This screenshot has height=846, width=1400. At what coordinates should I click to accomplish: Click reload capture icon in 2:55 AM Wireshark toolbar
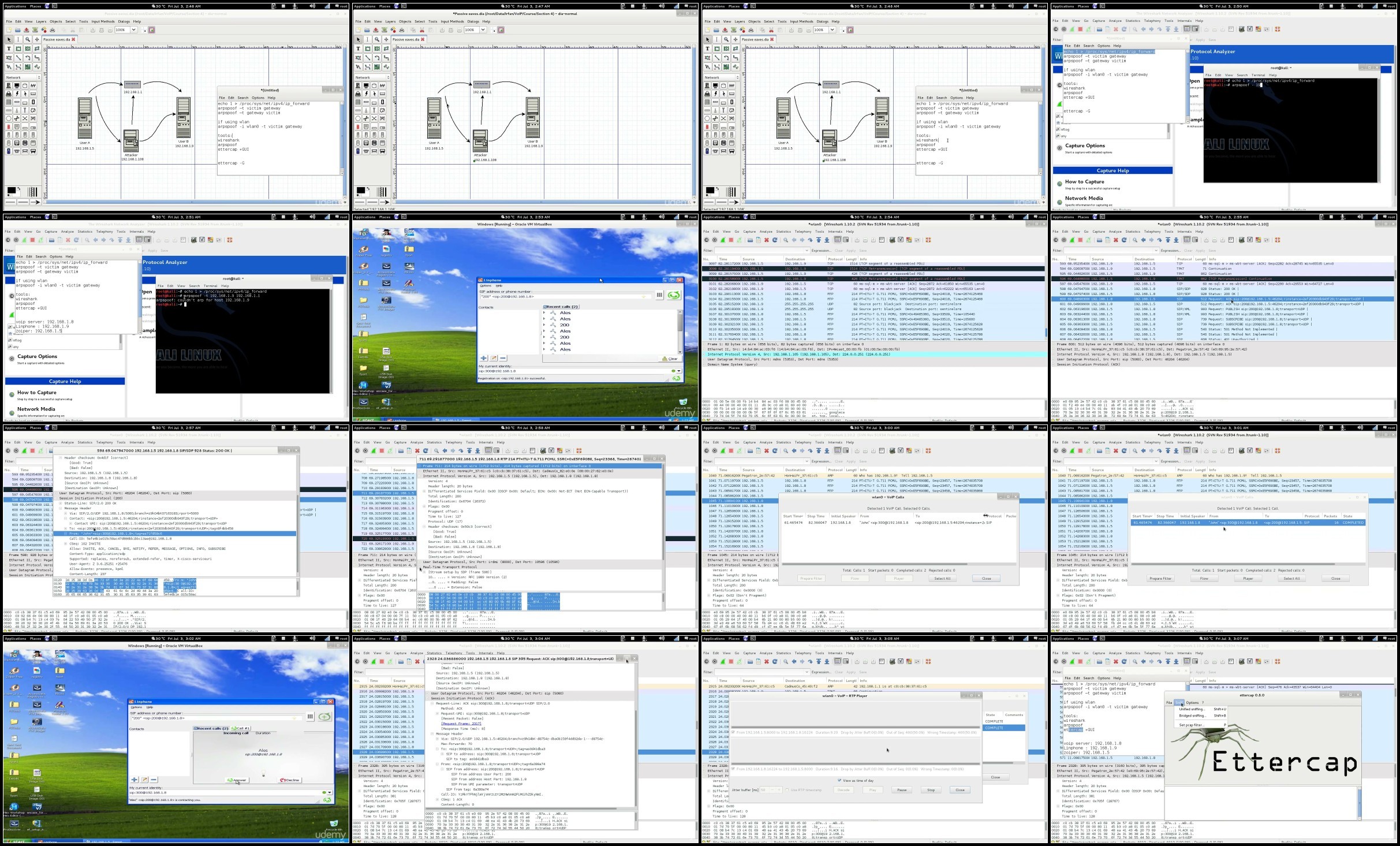1124,240
